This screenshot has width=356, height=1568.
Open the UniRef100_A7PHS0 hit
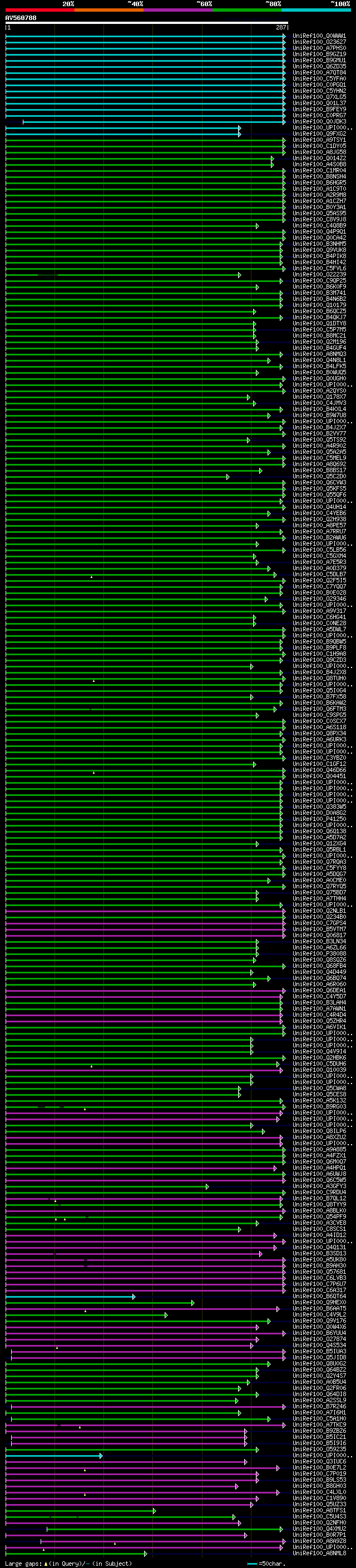click(319, 48)
